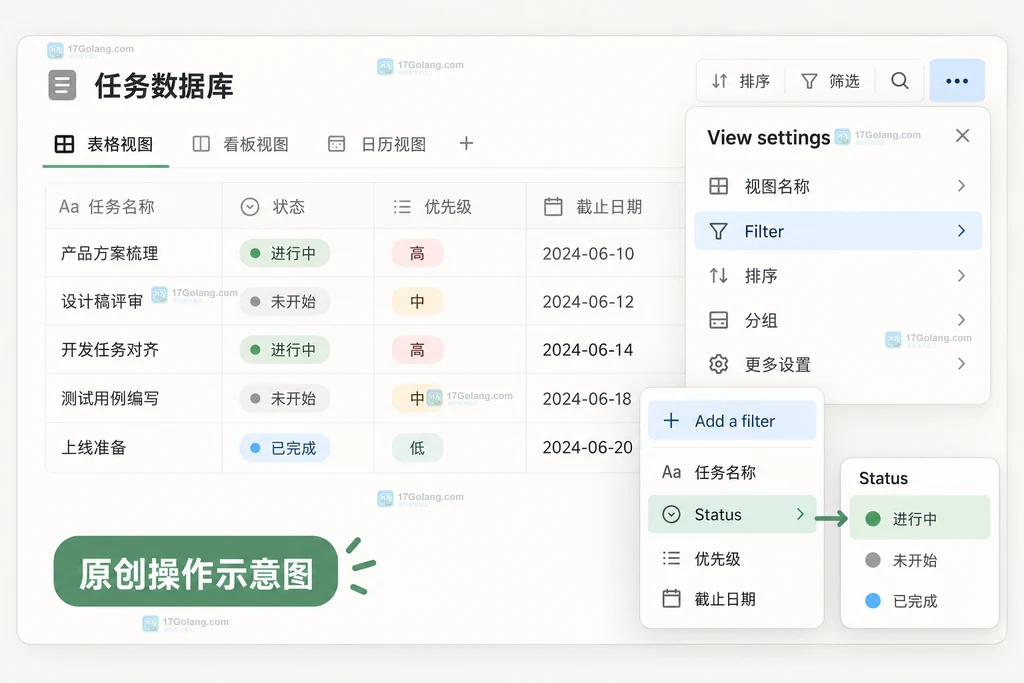The height and width of the screenshot is (683, 1024).
Task: Open the 产品方案梳理 task row
Action: coord(110,253)
